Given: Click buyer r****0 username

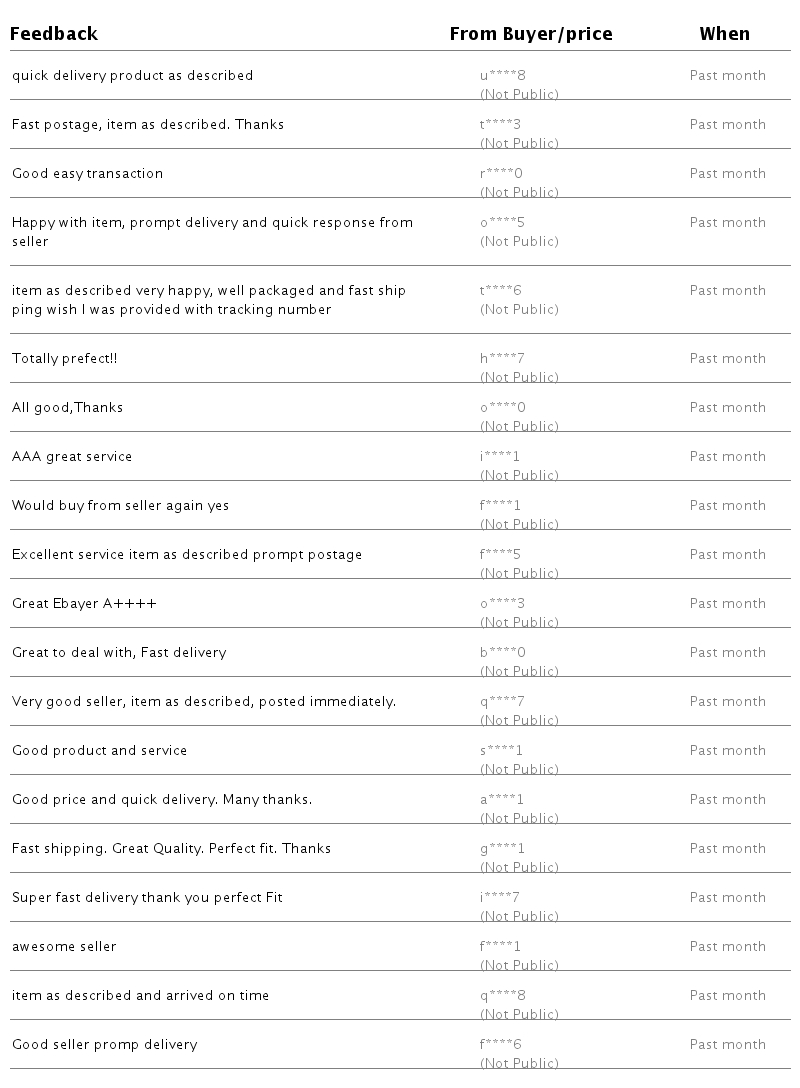Looking at the screenshot, I should (x=502, y=174).
